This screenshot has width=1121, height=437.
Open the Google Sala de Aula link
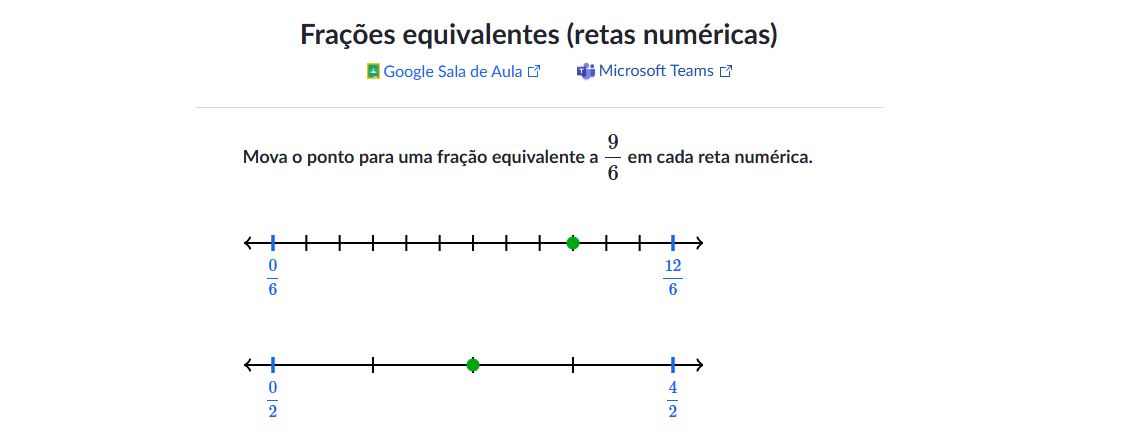(453, 72)
